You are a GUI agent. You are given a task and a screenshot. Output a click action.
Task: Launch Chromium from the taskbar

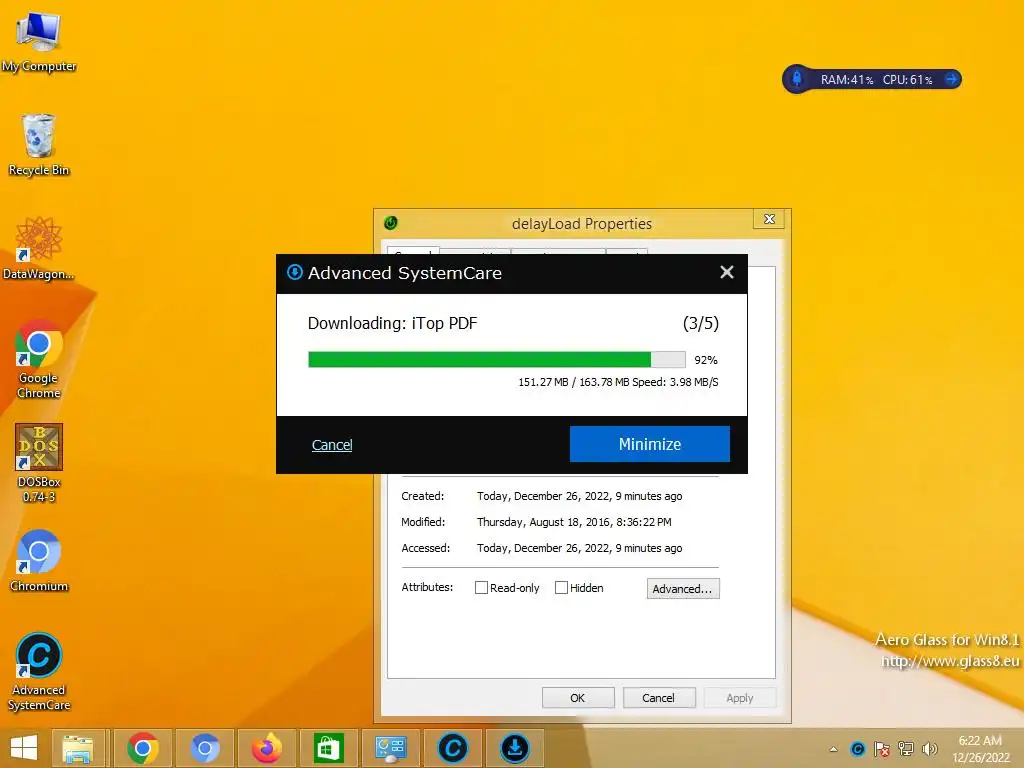tap(204, 748)
